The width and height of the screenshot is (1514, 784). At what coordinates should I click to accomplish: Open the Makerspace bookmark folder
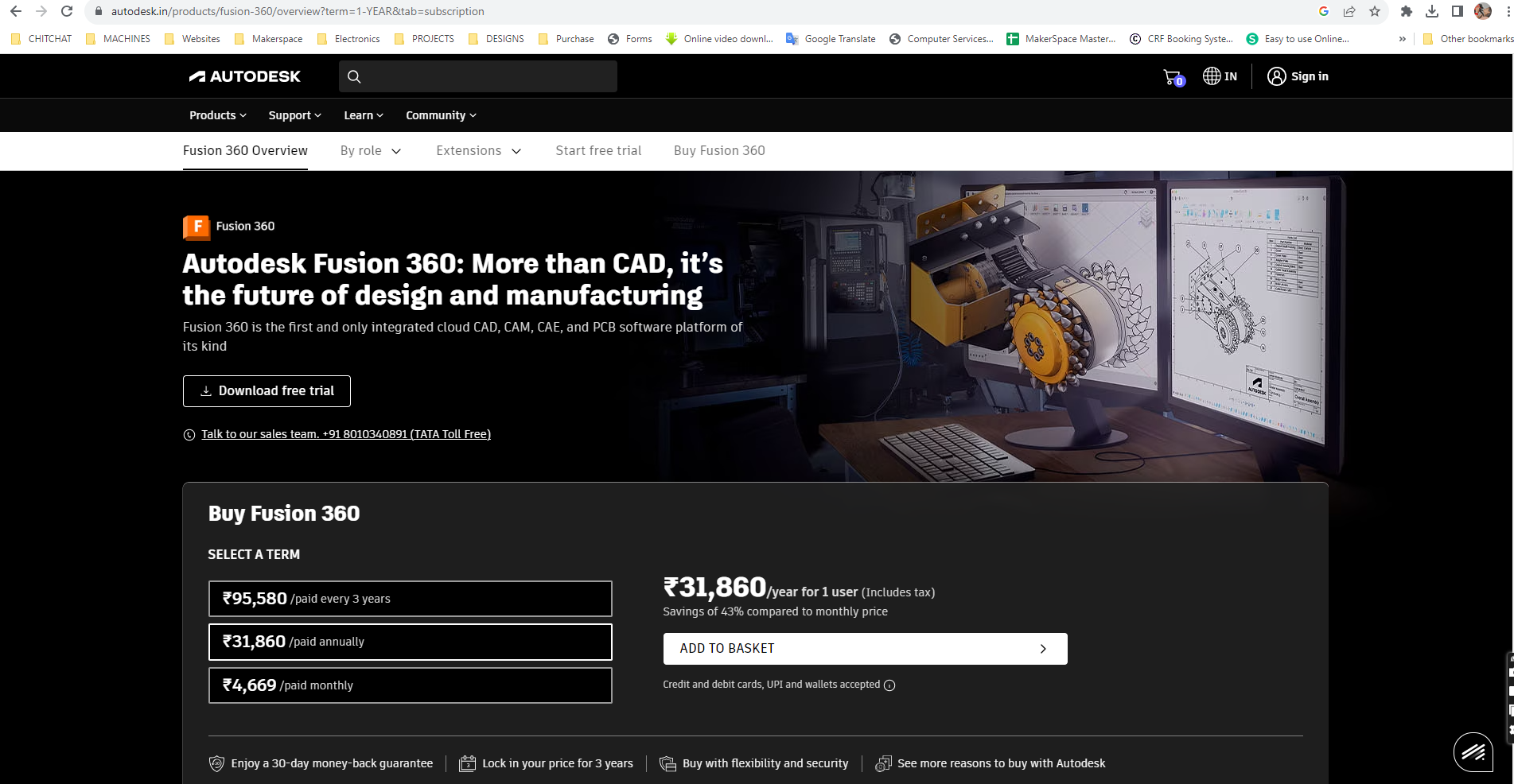tap(268, 39)
